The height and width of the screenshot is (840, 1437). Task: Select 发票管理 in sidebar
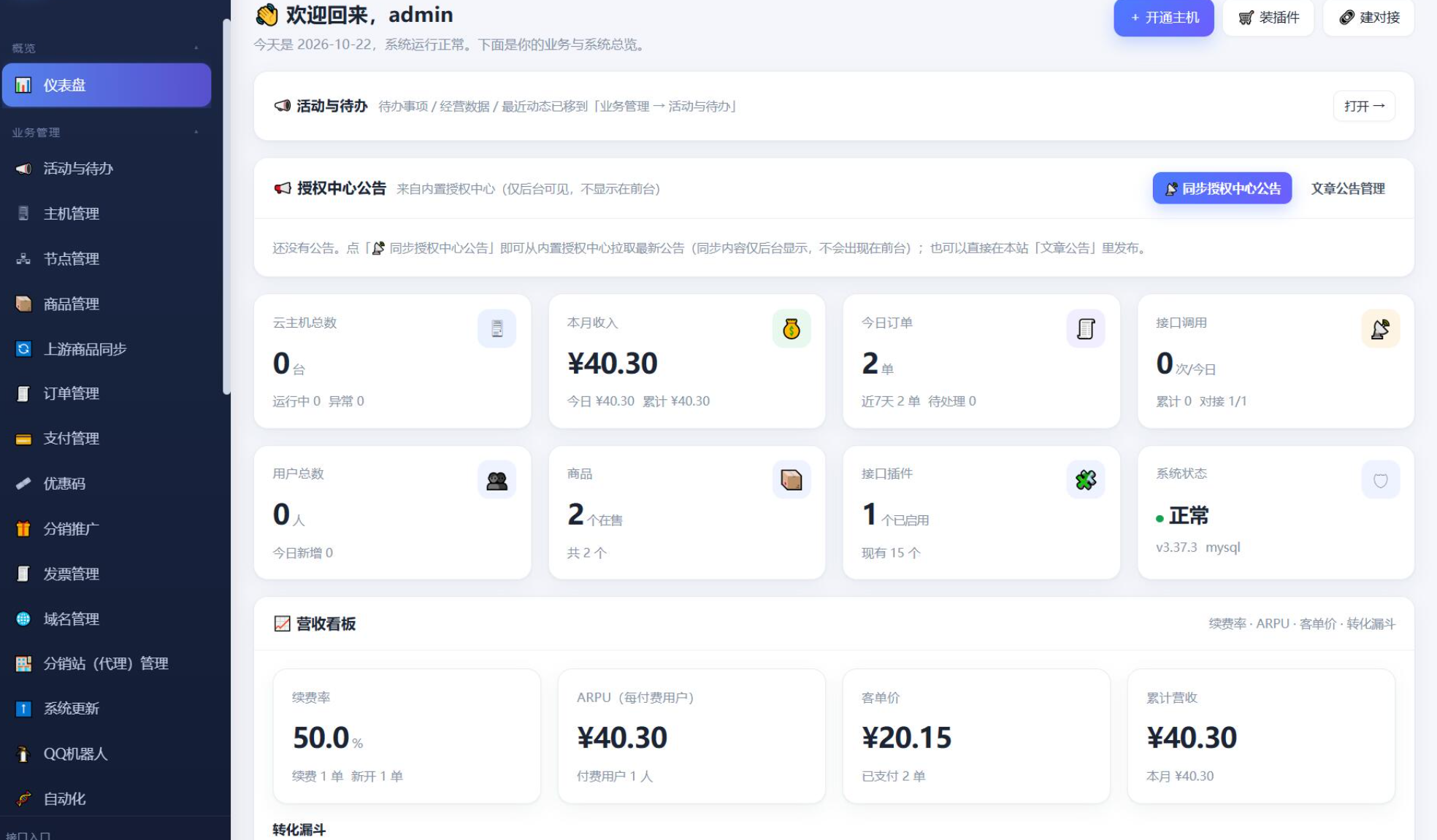[107, 574]
